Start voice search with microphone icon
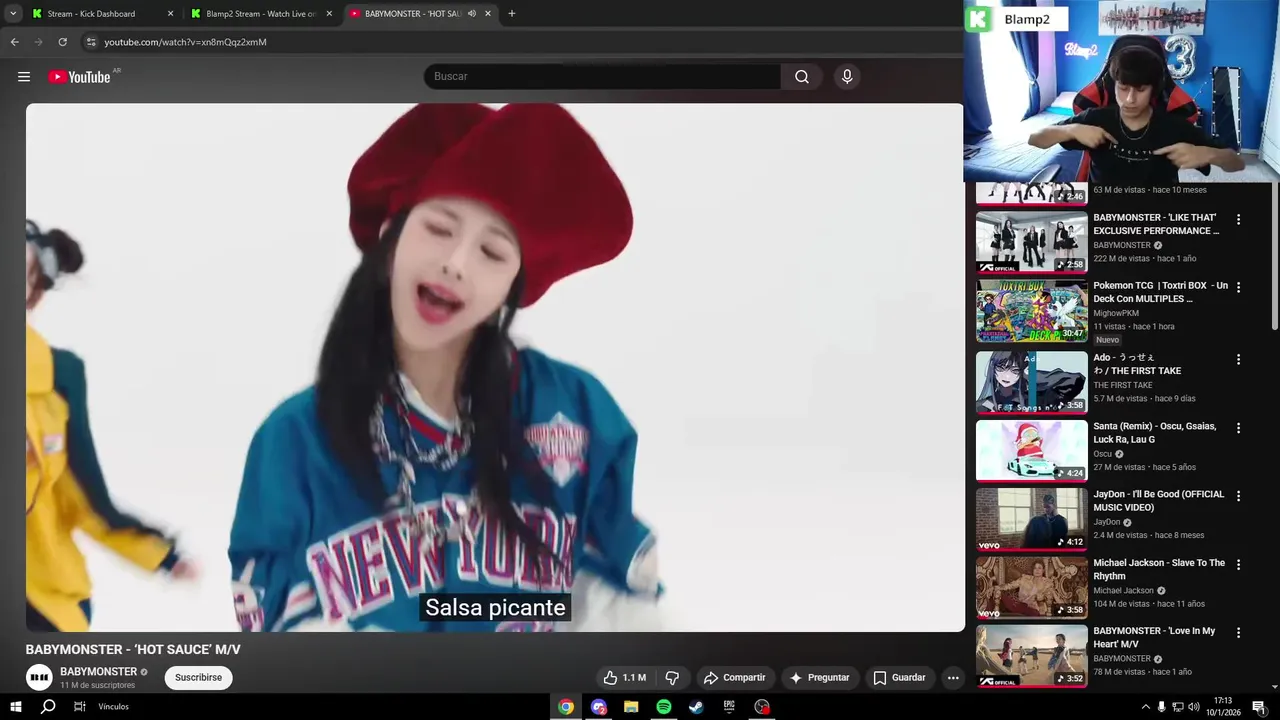The height and width of the screenshot is (720, 1280). point(847,77)
